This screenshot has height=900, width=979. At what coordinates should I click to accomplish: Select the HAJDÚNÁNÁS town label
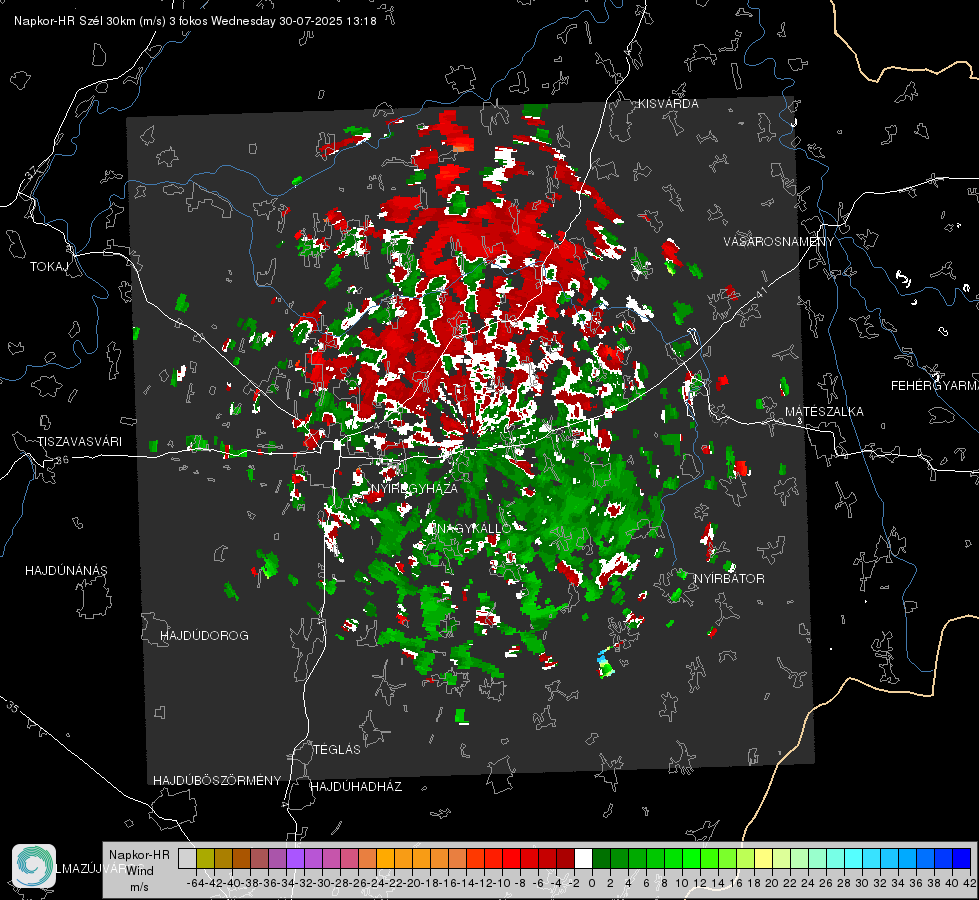[x=66, y=571]
